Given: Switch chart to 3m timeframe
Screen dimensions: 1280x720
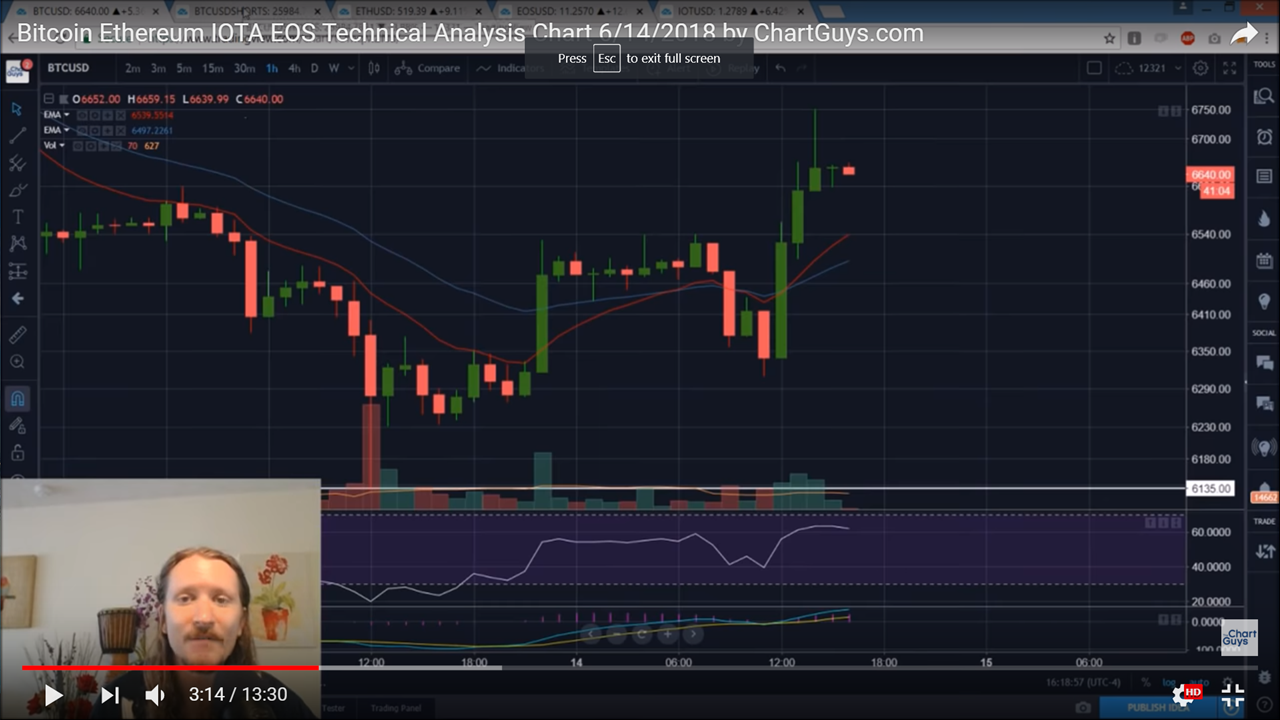Looking at the screenshot, I should point(158,68).
